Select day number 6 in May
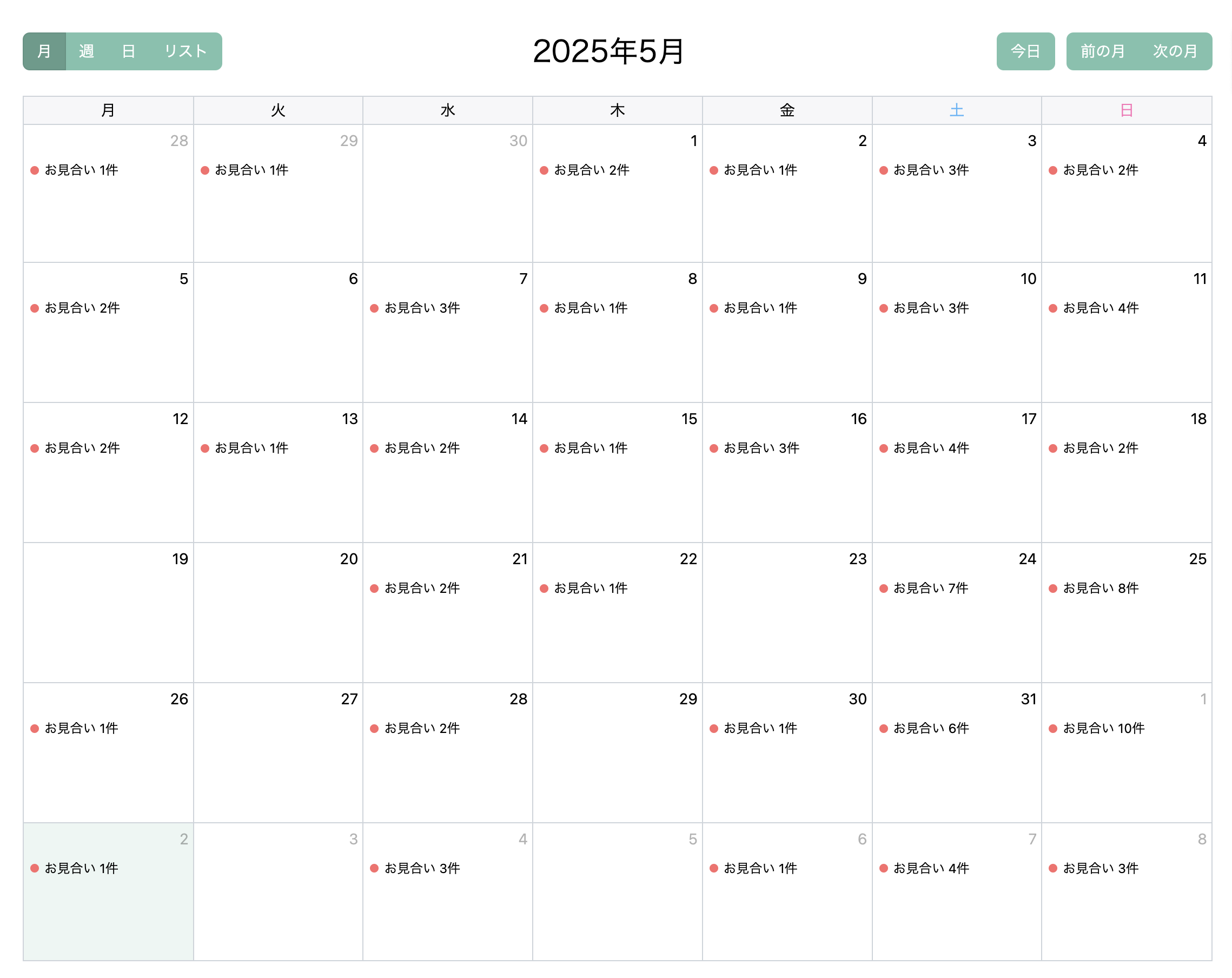Viewport: 1232px width, 978px height. coord(353,279)
